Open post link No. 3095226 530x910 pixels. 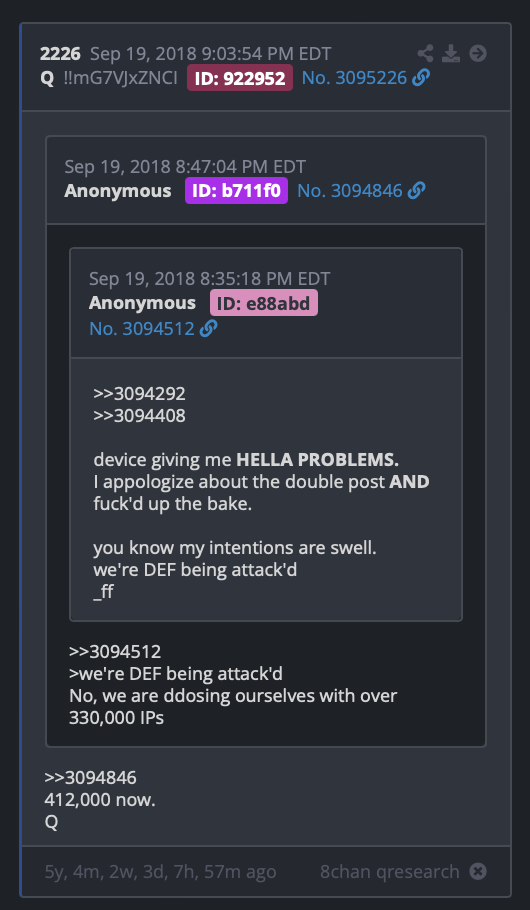coord(354,78)
